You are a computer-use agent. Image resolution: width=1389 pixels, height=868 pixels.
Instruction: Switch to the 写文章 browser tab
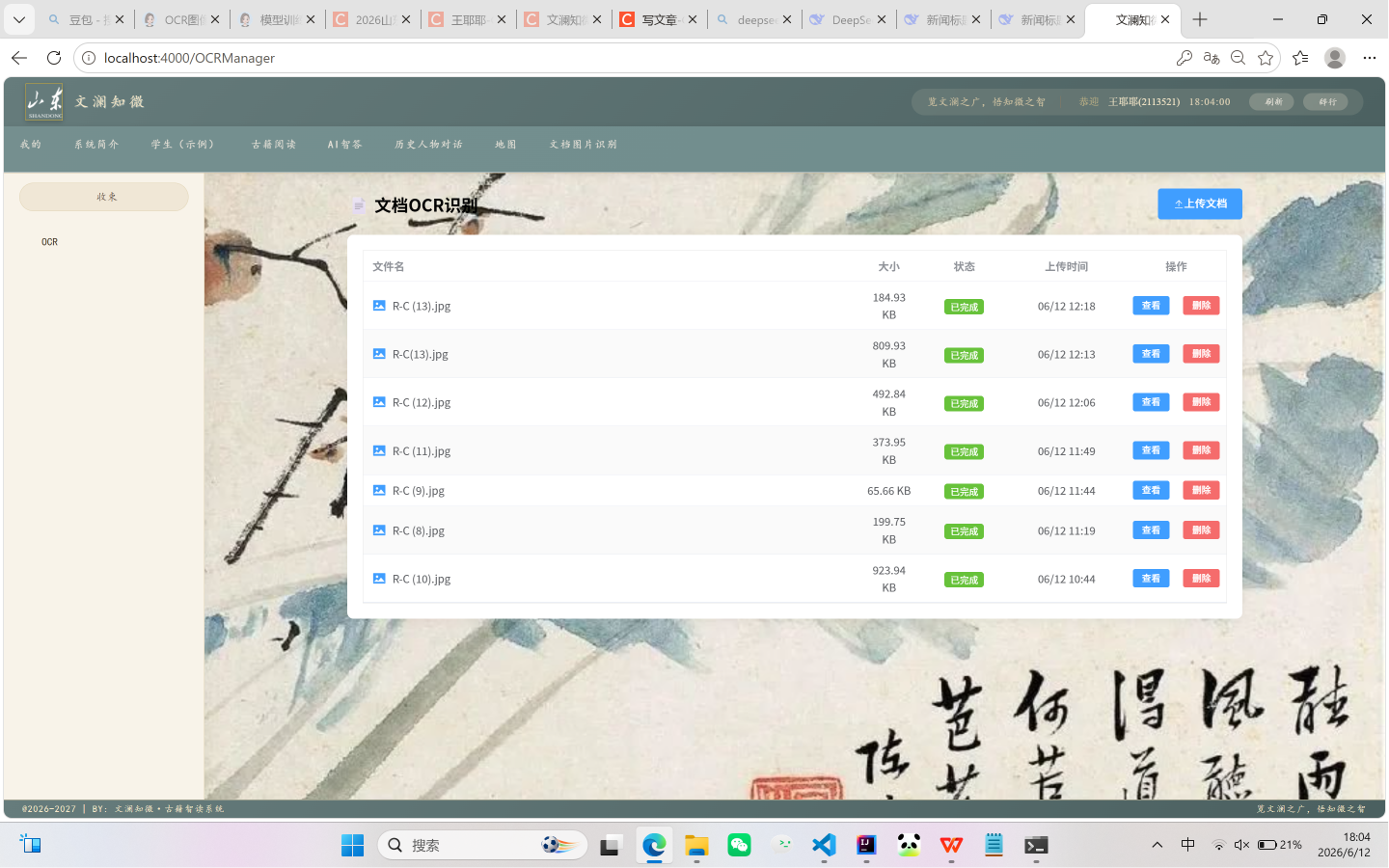658,19
